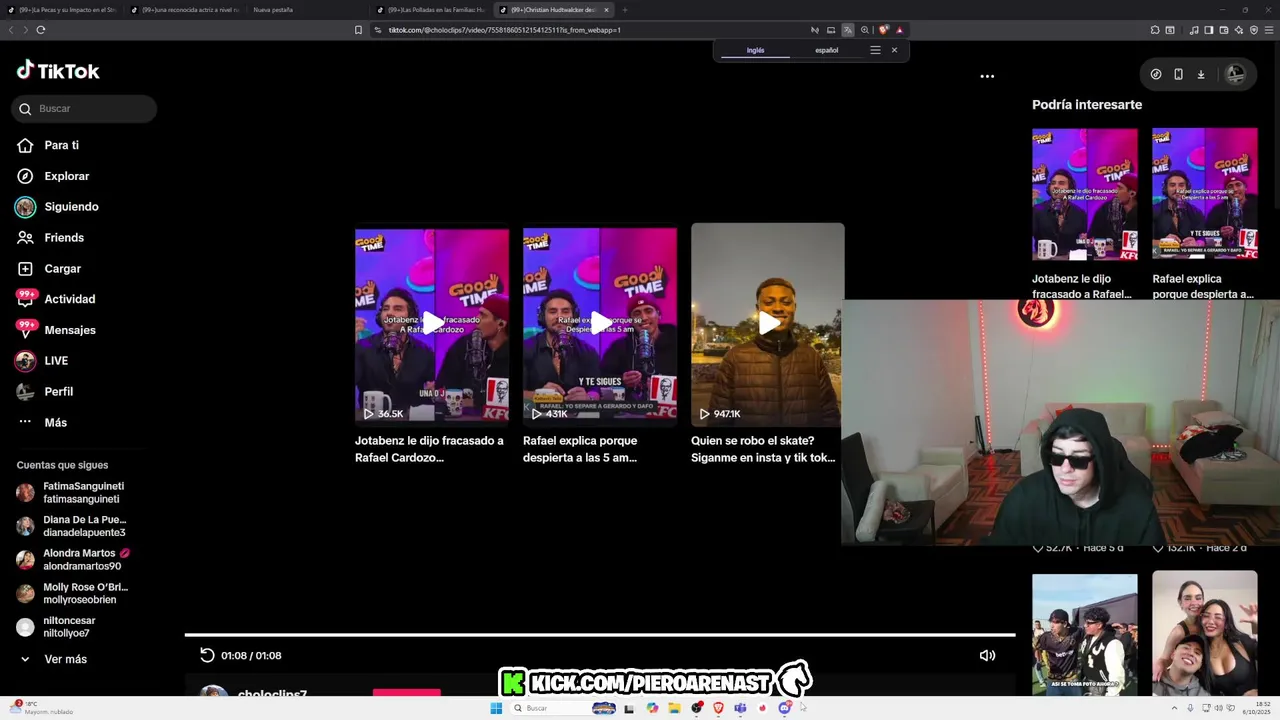The image size is (1280, 720).
Task: Click the zoom magnifier icon in address bar
Action: [865, 30]
